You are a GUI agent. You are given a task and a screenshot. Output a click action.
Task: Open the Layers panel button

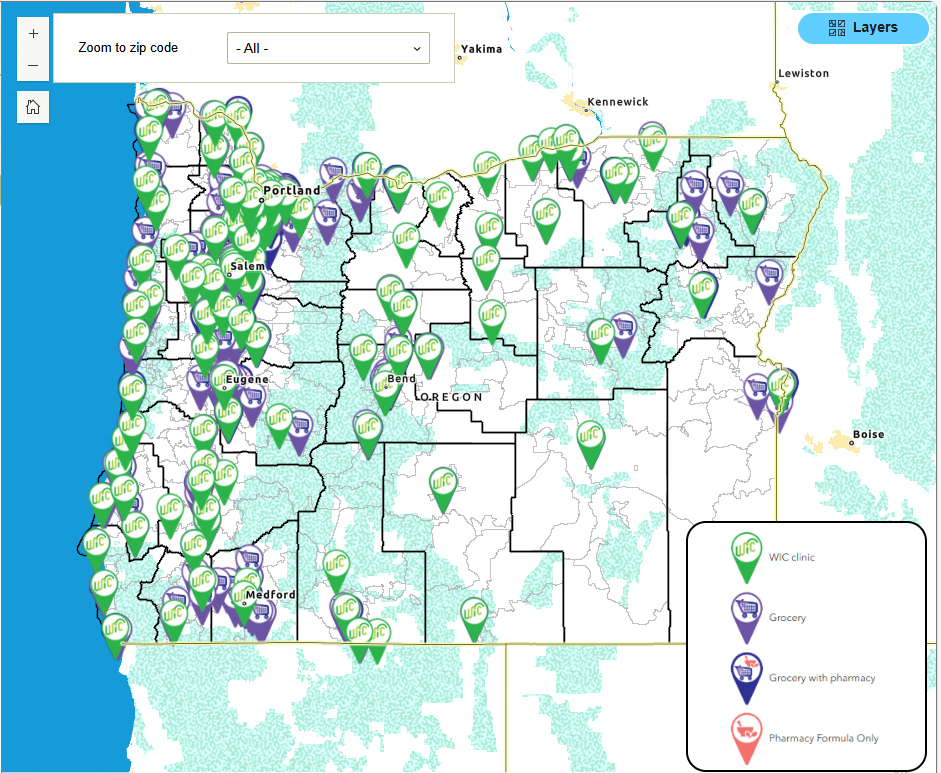[x=863, y=28]
